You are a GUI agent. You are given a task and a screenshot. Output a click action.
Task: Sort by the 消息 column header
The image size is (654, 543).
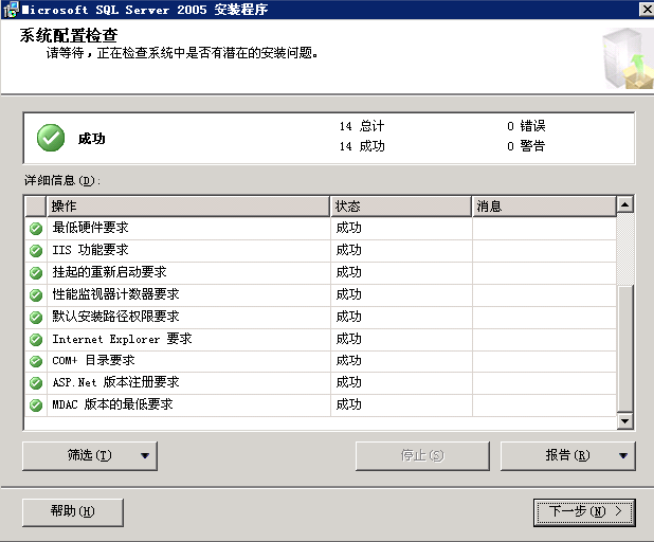tap(544, 206)
